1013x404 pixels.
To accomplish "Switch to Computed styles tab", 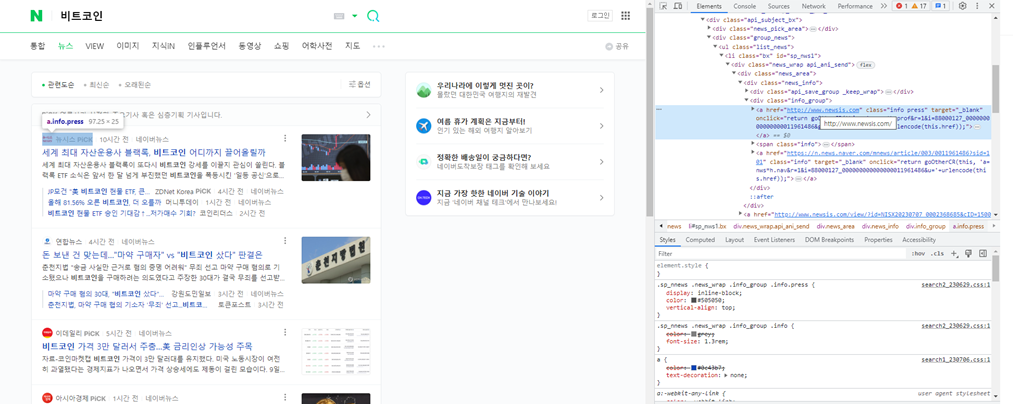I will click(x=700, y=240).
